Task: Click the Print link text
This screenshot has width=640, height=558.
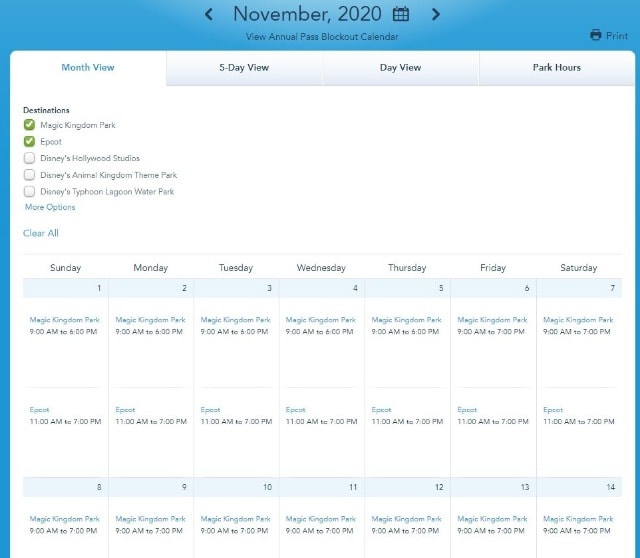Action: (x=617, y=36)
